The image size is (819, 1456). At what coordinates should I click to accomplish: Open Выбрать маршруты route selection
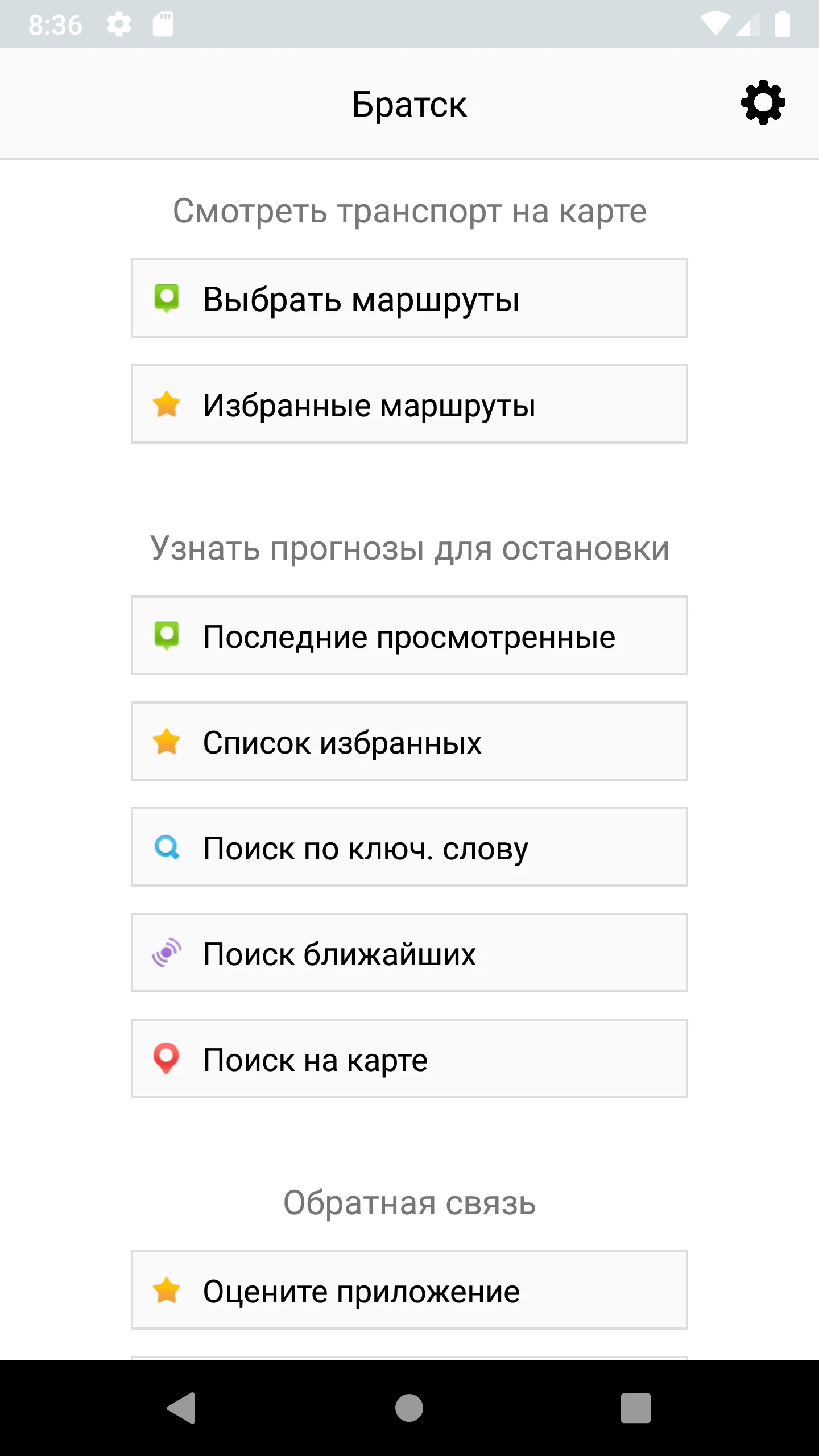409,299
